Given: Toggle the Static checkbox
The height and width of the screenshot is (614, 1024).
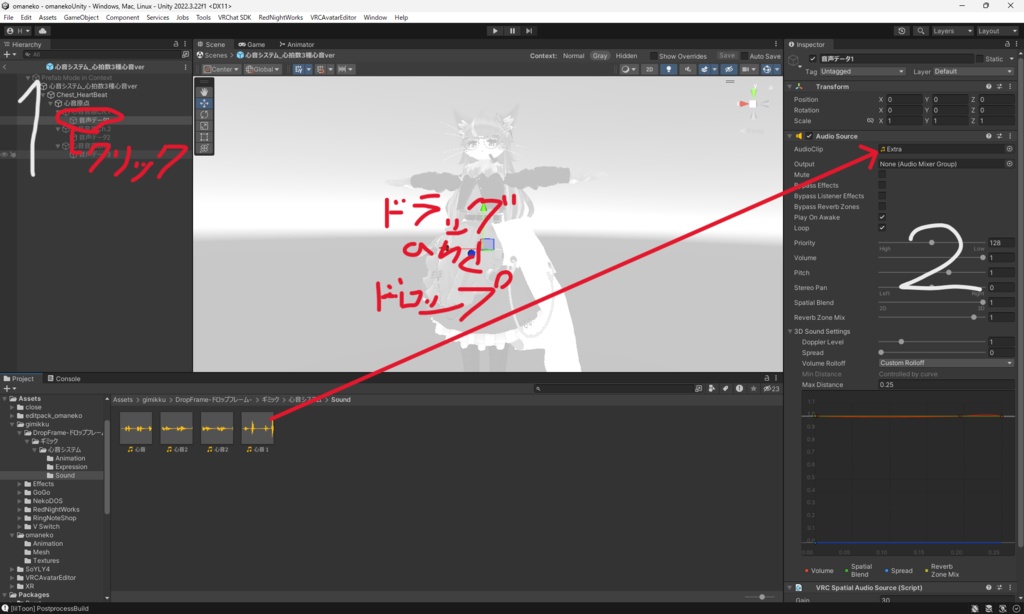Looking at the screenshot, I should point(979,59).
